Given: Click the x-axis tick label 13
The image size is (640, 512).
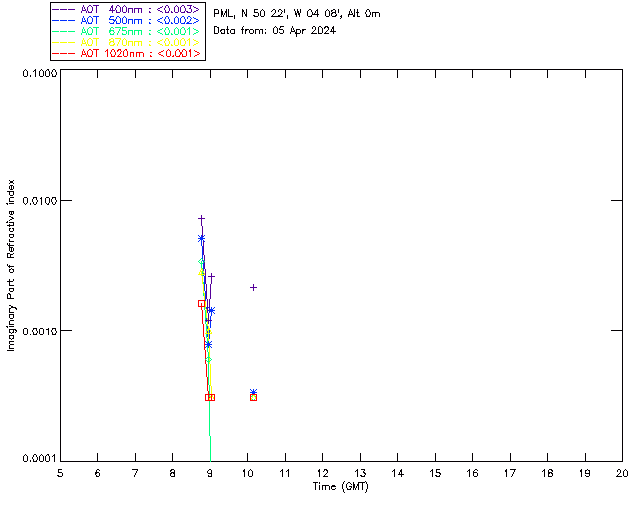Looking at the screenshot, I should click(x=360, y=473).
